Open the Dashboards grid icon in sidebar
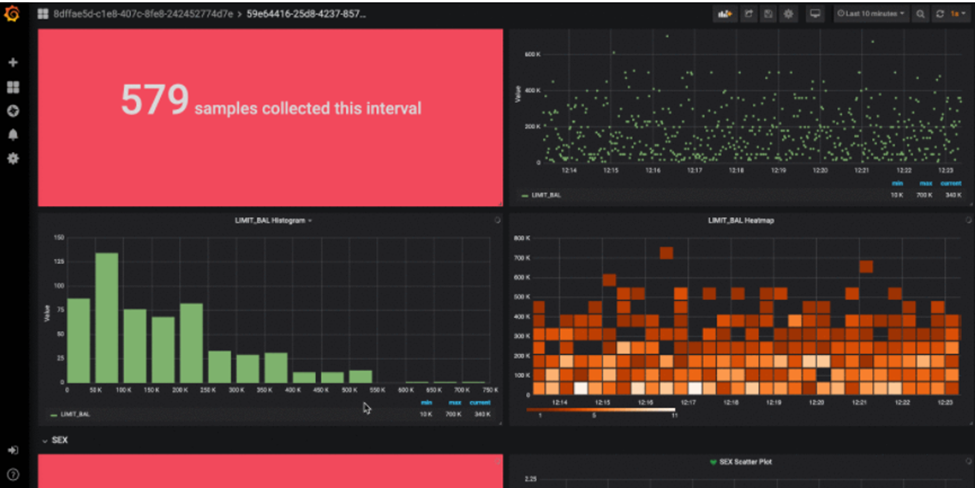Image resolution: width=975 pixels, height=488 pixels. (13, 87)
